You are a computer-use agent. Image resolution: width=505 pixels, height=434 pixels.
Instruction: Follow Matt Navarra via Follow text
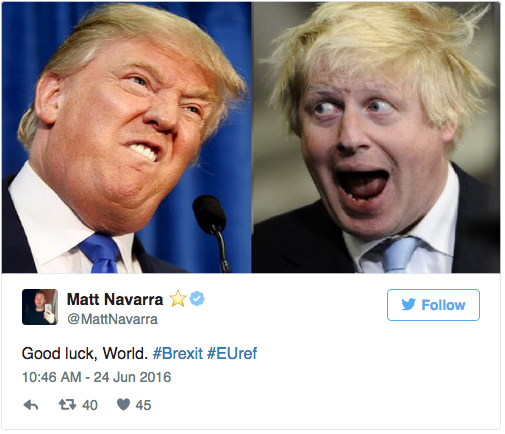click(x=443, y=305)
